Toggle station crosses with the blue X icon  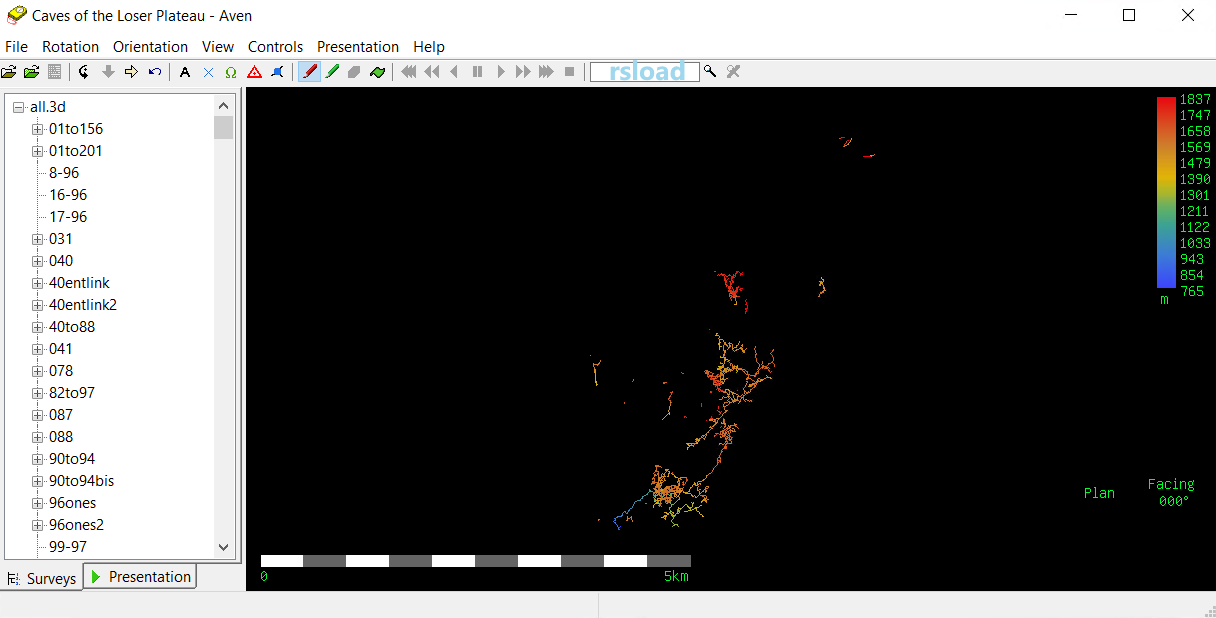point(208,72)
